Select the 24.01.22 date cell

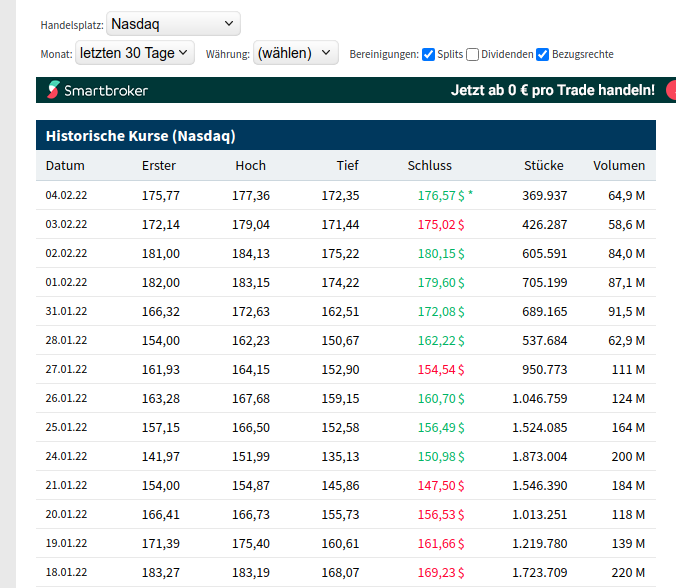click(66, 457)
